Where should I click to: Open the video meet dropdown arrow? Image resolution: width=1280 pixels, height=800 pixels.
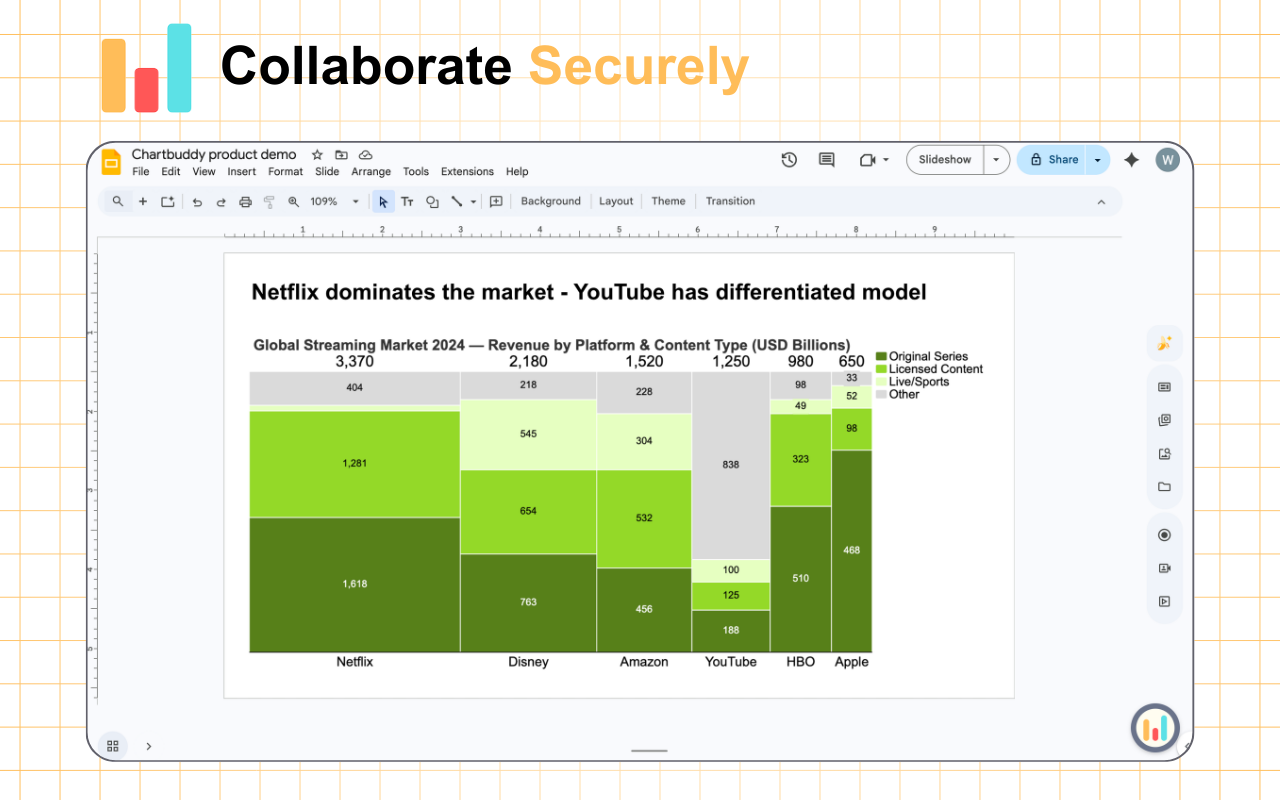coord(886,160)
